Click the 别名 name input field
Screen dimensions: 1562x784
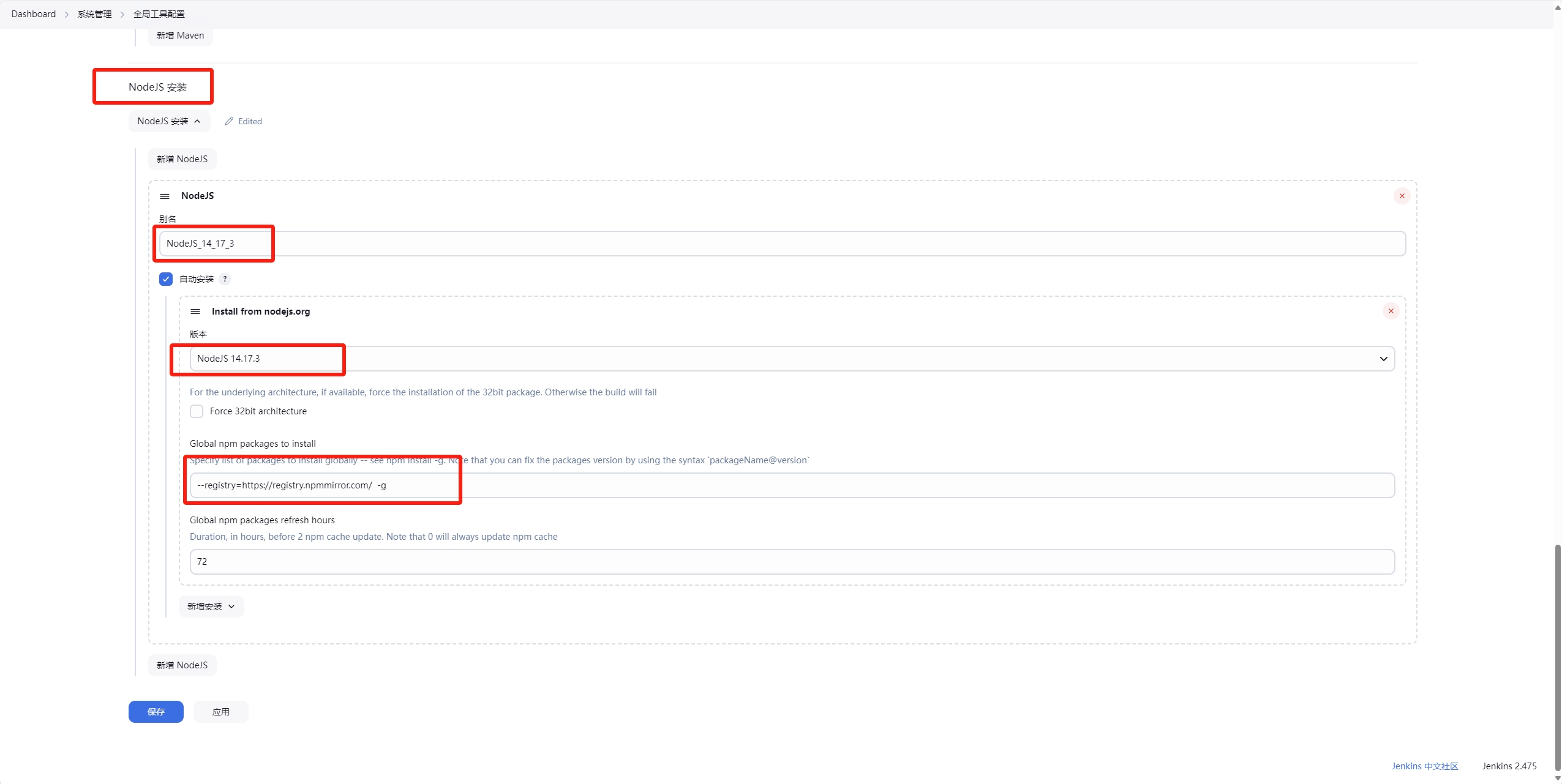782,244
